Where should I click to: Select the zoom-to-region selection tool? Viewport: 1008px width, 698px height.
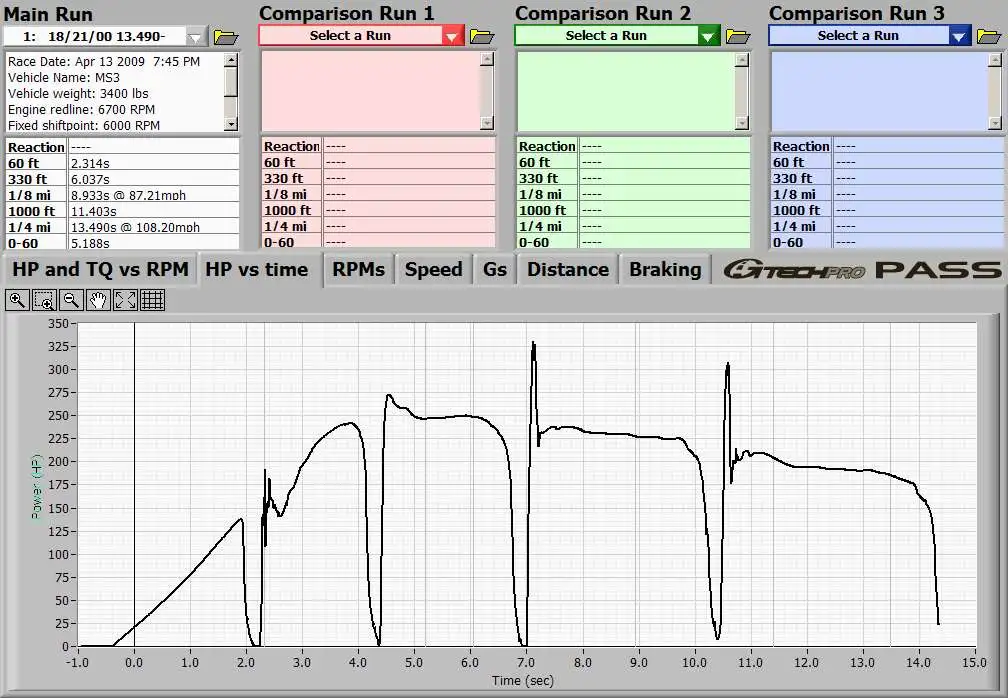pyautogui.click(x=44, y=300)
